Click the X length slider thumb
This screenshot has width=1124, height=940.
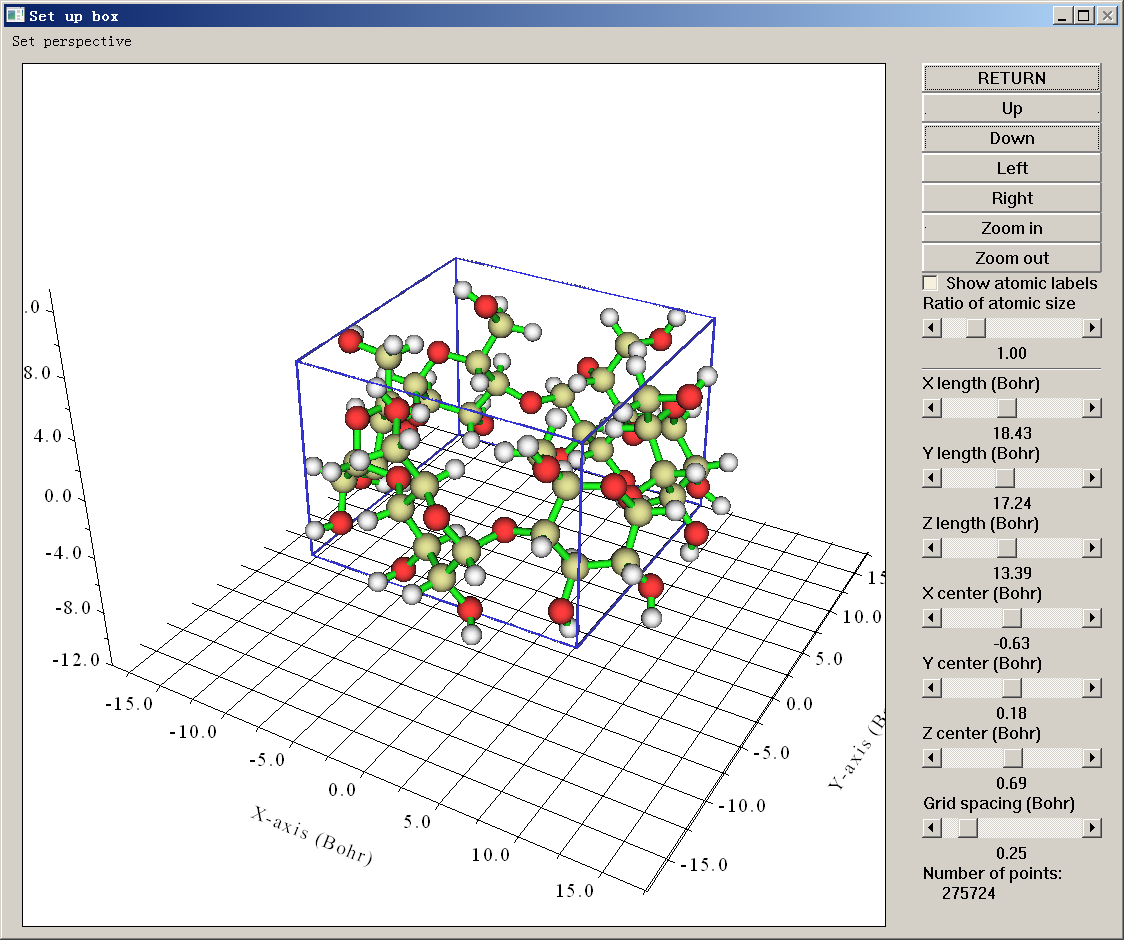pyautogui.click(x=1007, y=408)
